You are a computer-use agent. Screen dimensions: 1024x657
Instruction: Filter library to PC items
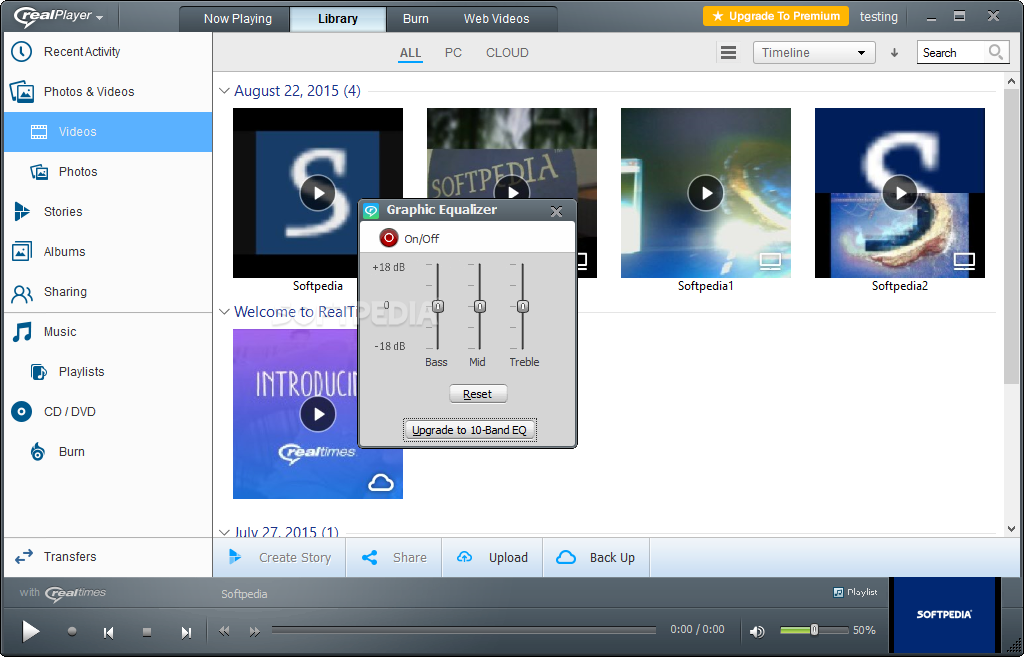click(453, 53)
